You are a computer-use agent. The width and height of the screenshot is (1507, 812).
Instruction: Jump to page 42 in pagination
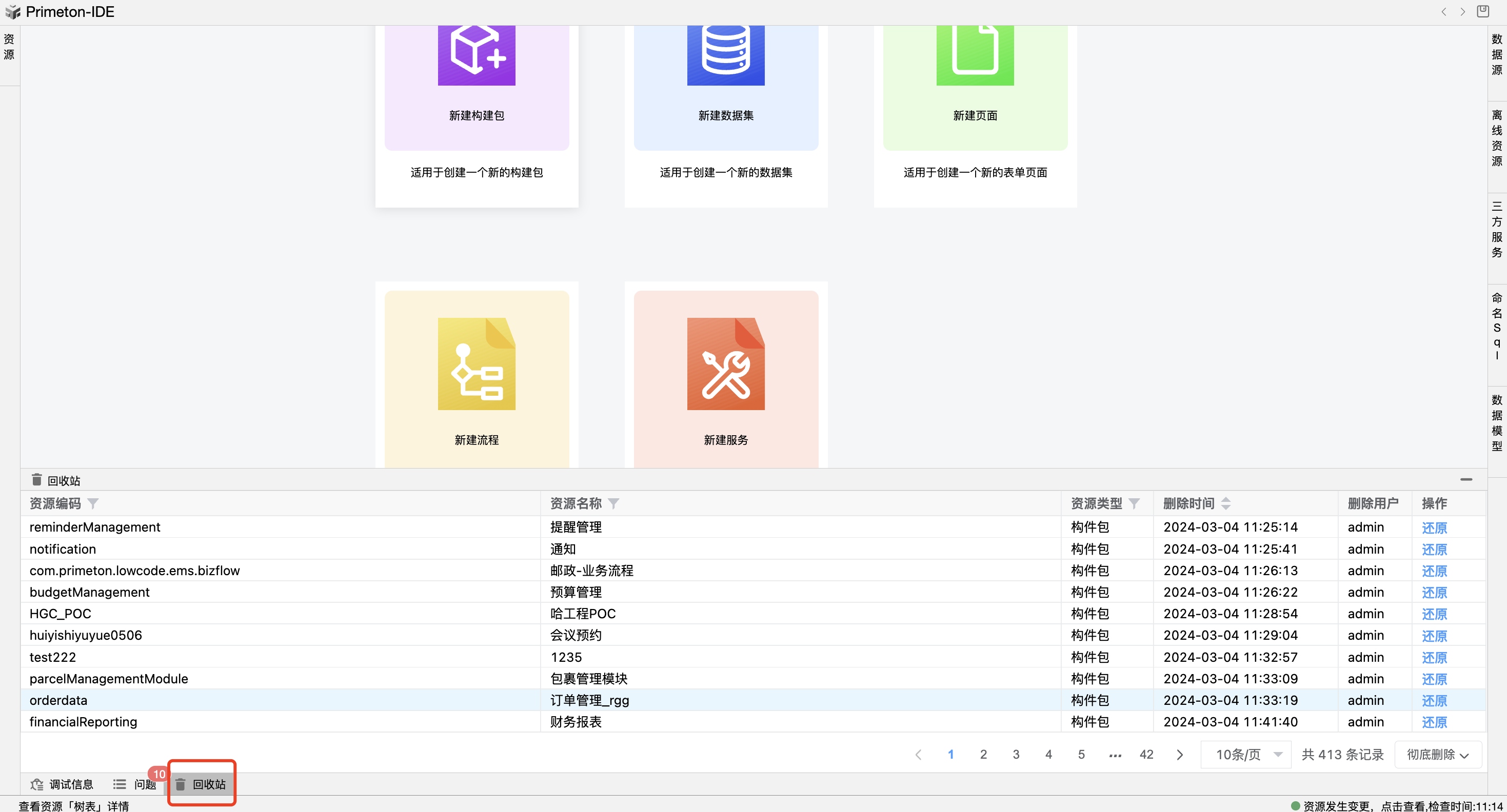pos(1146,754)
